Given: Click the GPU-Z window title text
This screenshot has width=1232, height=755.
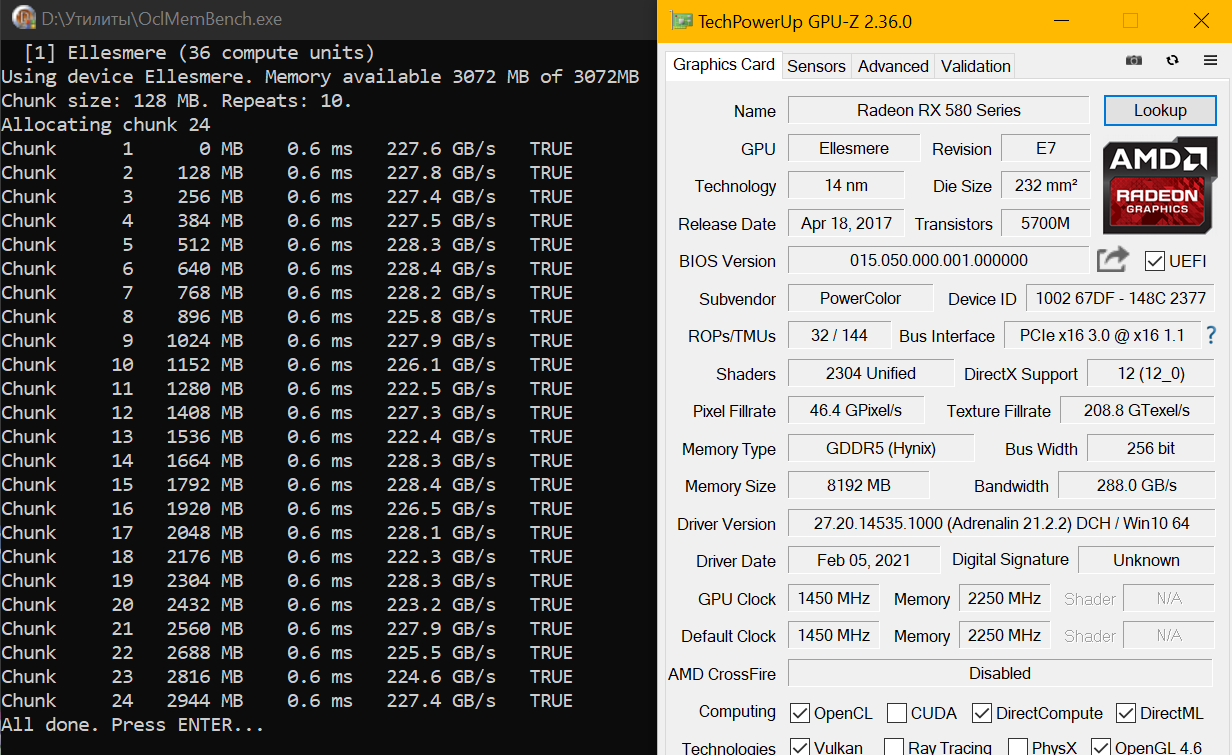Looking at the screenshot, I should tap(805, 21).
